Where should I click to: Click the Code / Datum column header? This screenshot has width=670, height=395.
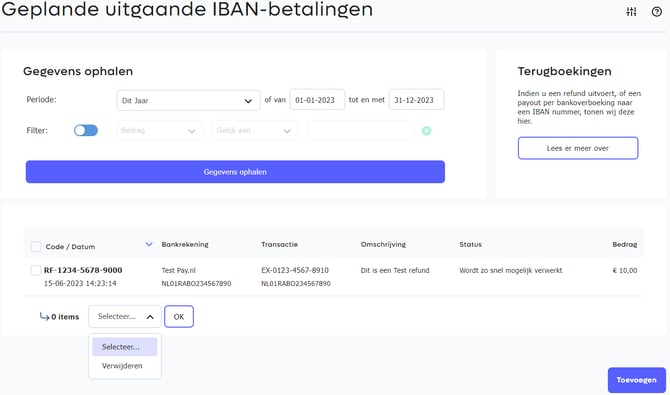point(70,247)
